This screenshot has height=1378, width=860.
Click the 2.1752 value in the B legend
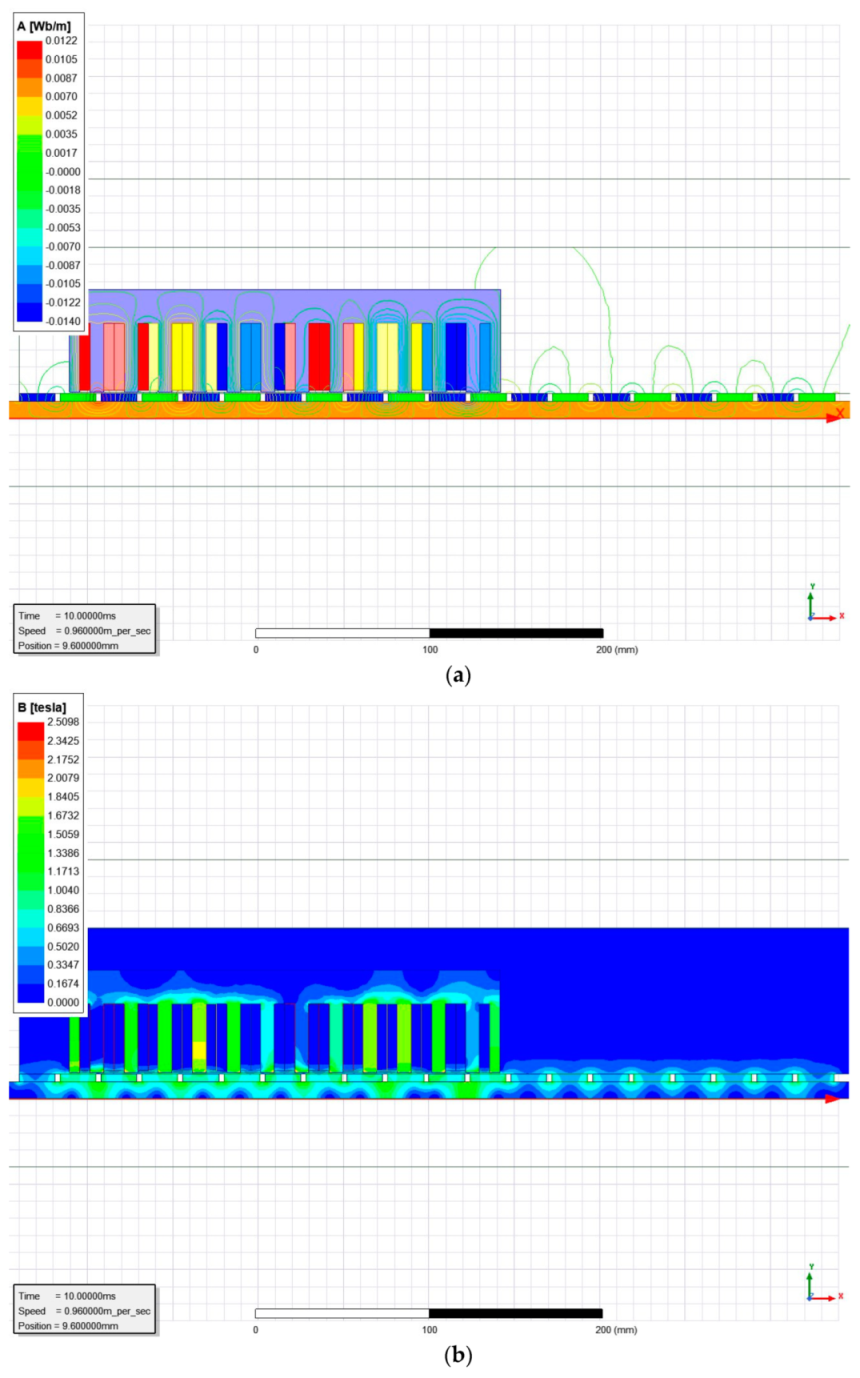point(63,759)
